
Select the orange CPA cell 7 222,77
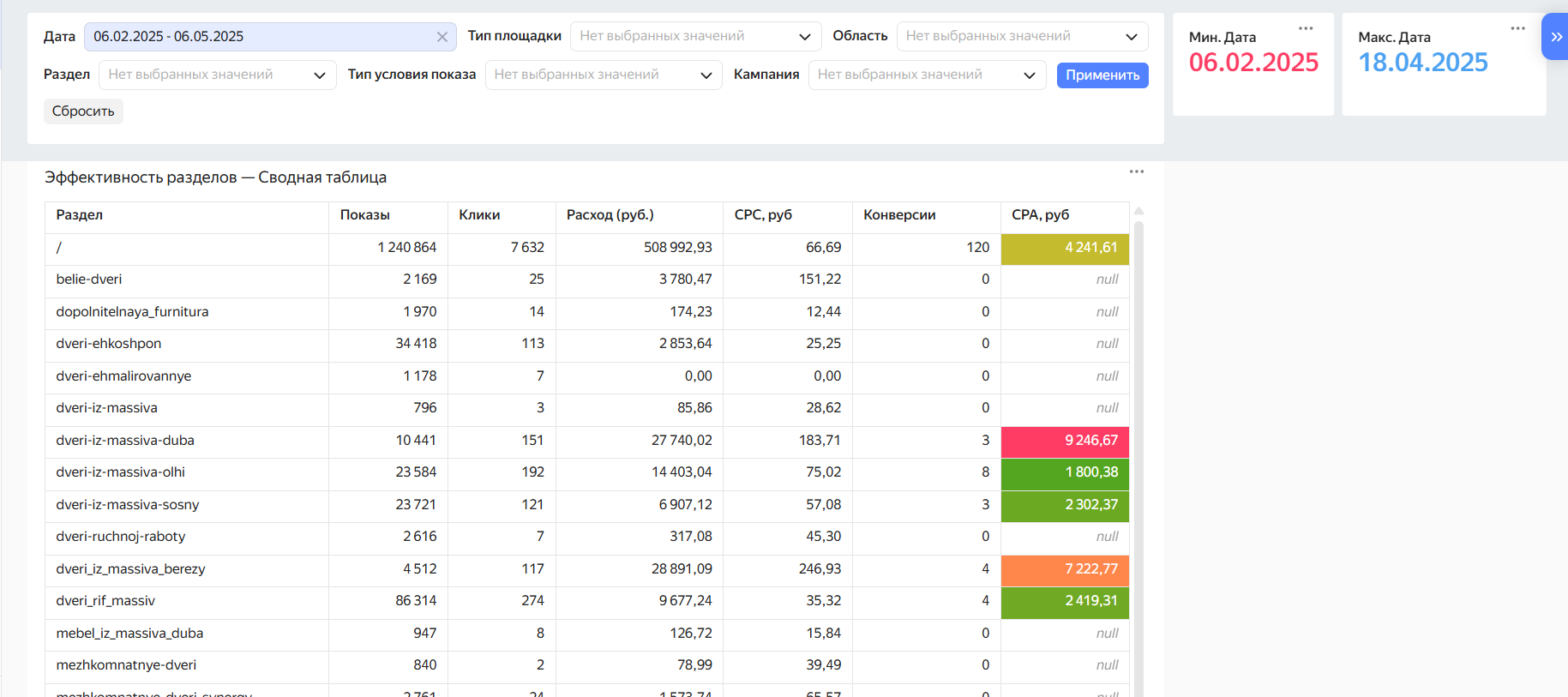tap(1065, 569)
